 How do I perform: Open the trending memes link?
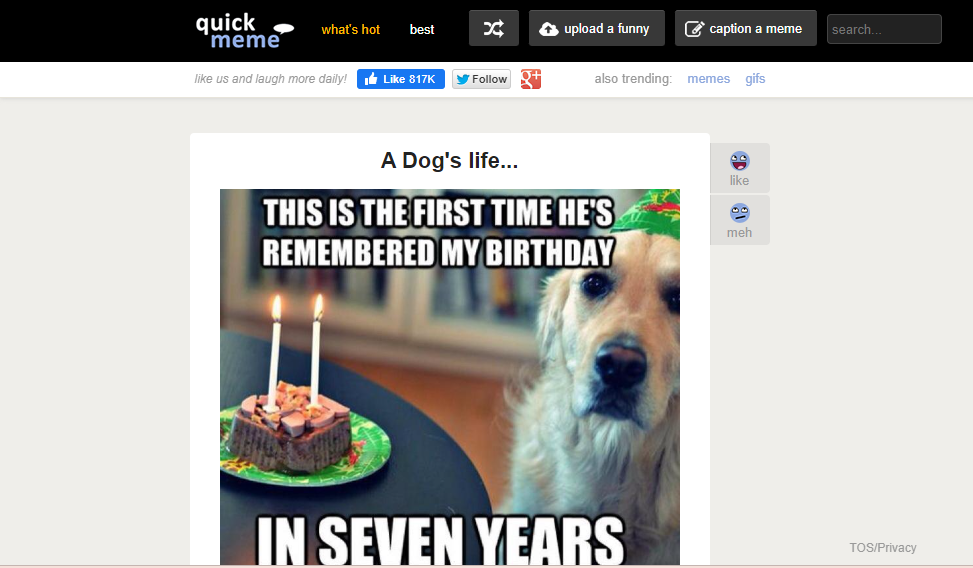[x=709, y=79]
